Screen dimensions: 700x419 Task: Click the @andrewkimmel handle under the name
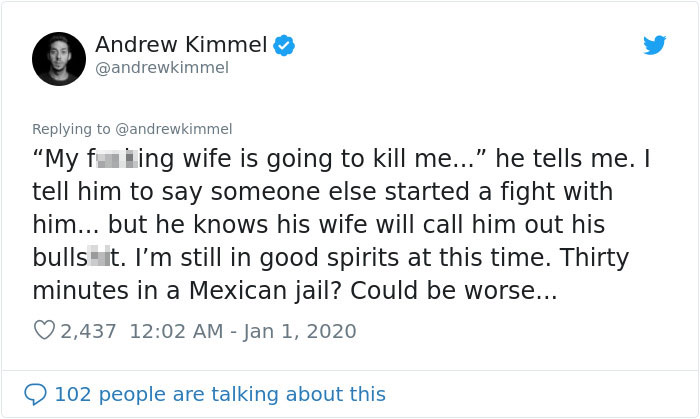tap(162, 68)
